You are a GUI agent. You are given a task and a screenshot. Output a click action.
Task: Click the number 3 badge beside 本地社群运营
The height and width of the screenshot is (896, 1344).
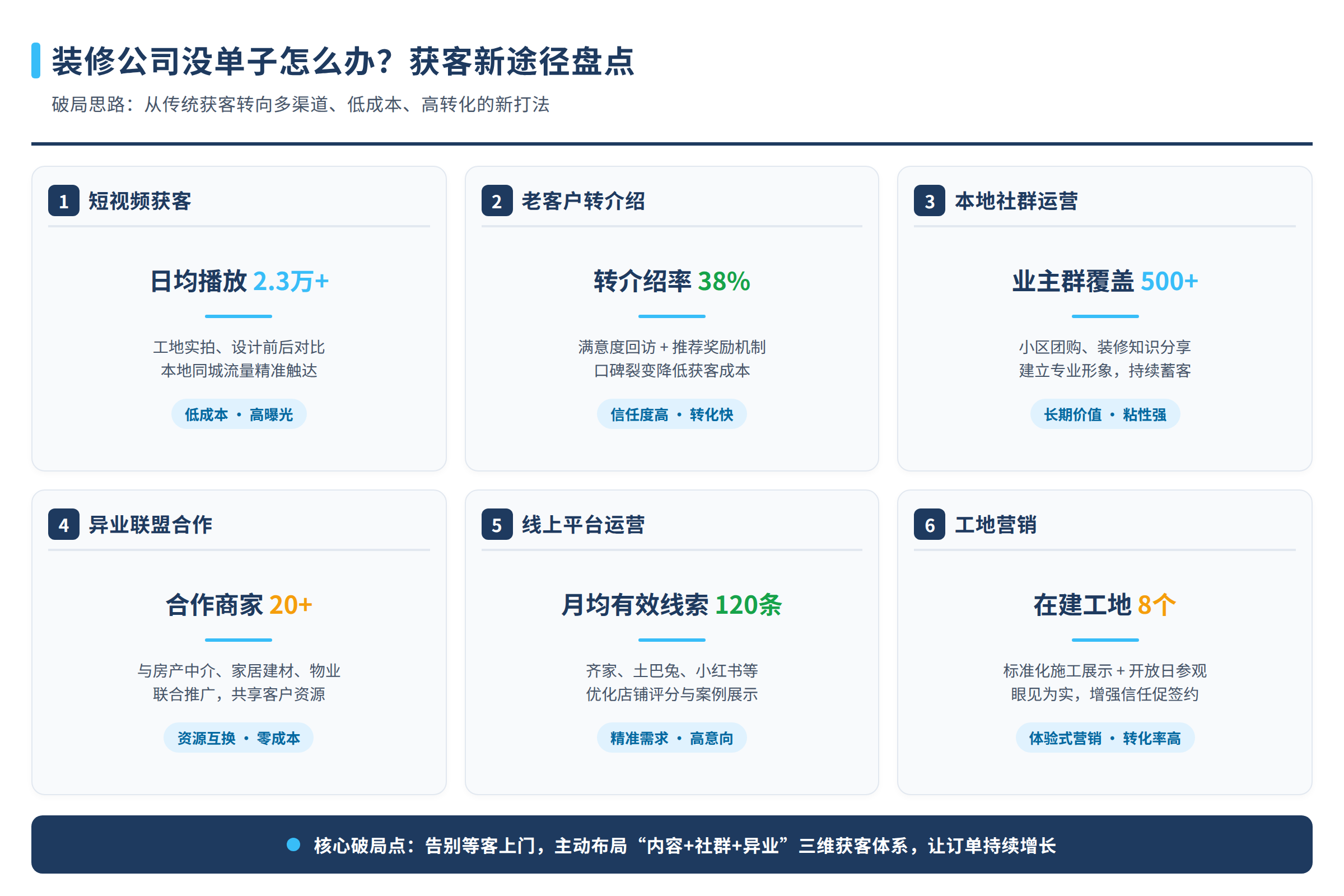coord(929,201)
